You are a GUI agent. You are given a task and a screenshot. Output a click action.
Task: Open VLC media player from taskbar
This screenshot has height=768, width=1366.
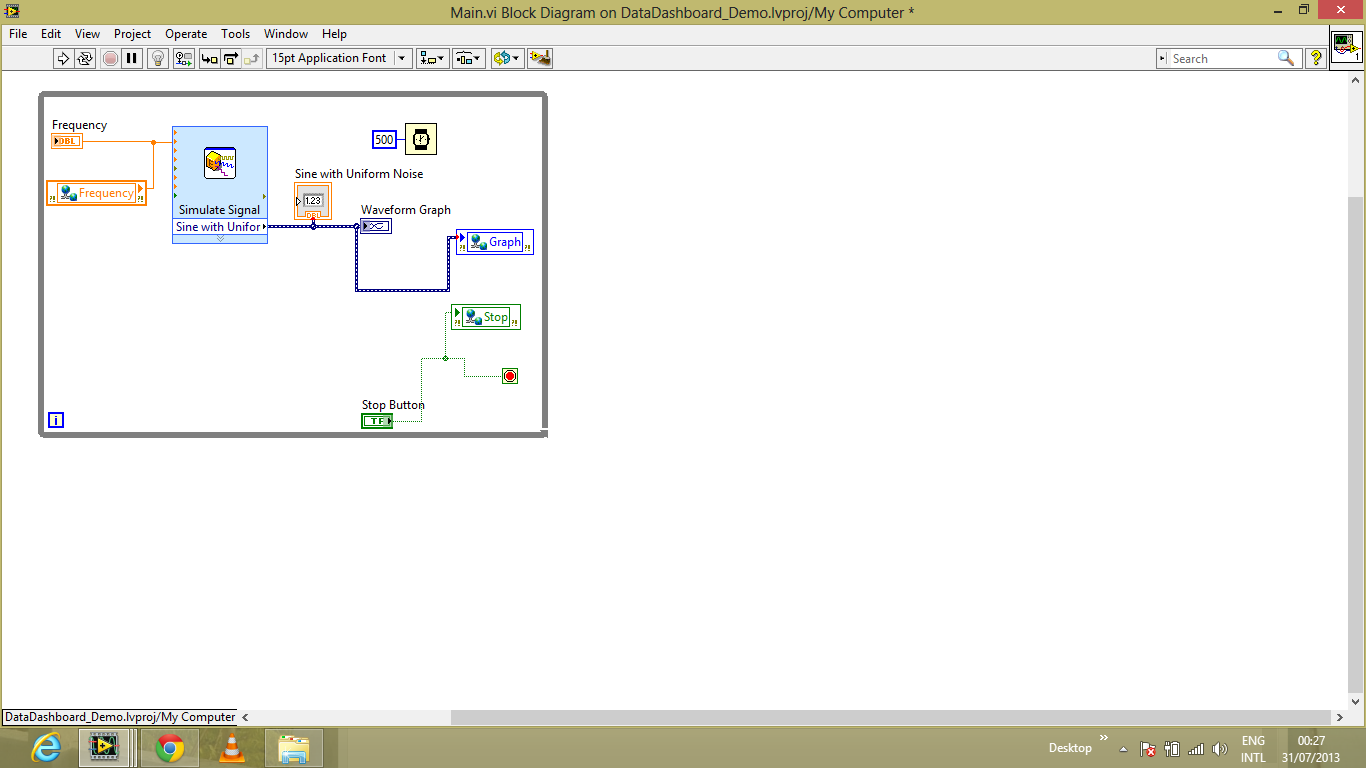coord(231,747)
